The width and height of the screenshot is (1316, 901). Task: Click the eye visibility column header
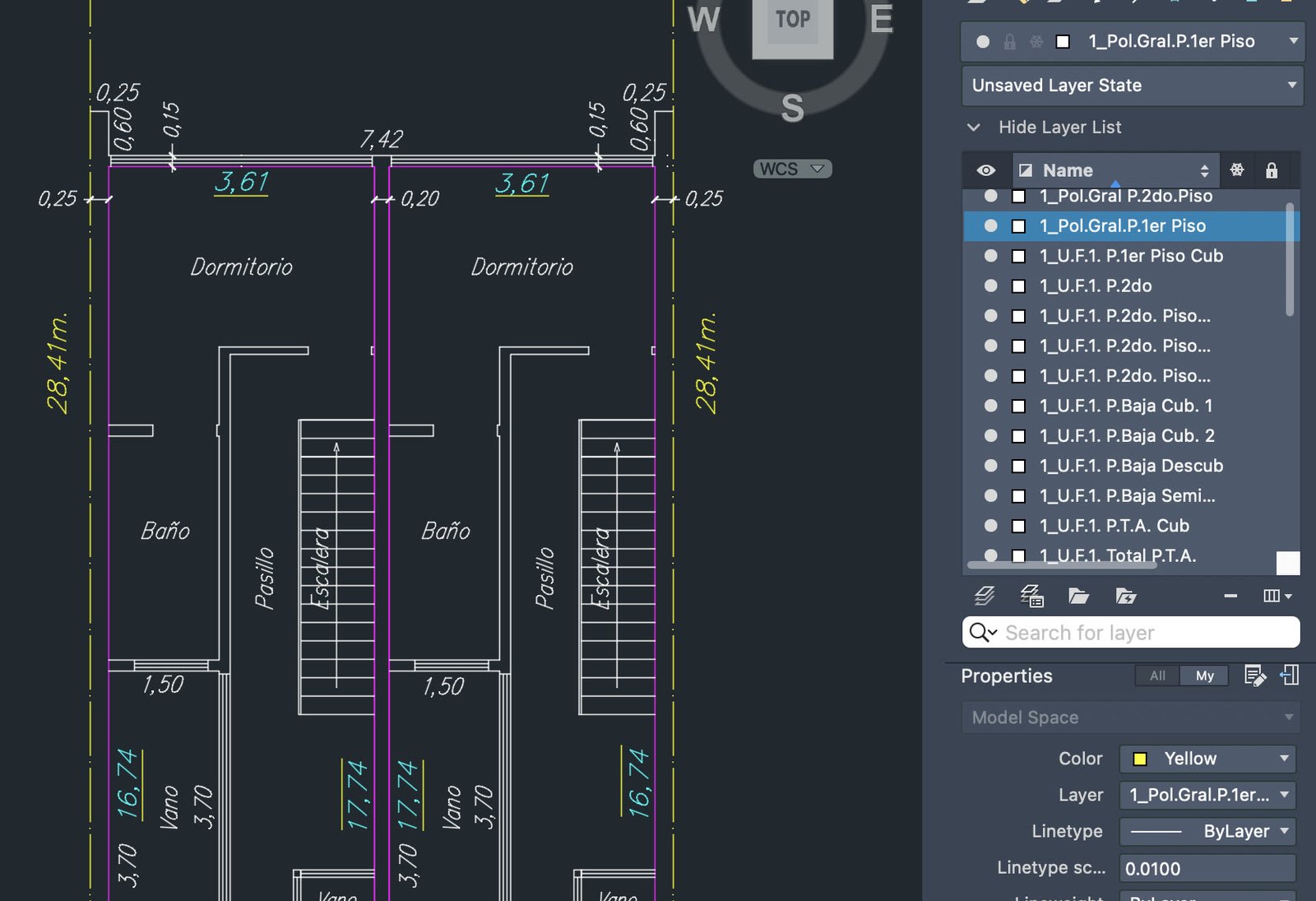click(x=986, y=170)
